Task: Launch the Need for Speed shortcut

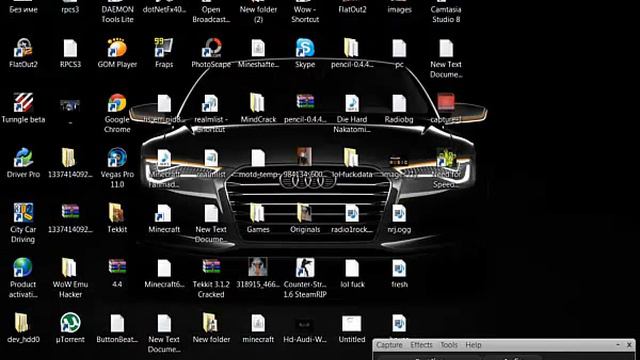Action: (446, 158)
